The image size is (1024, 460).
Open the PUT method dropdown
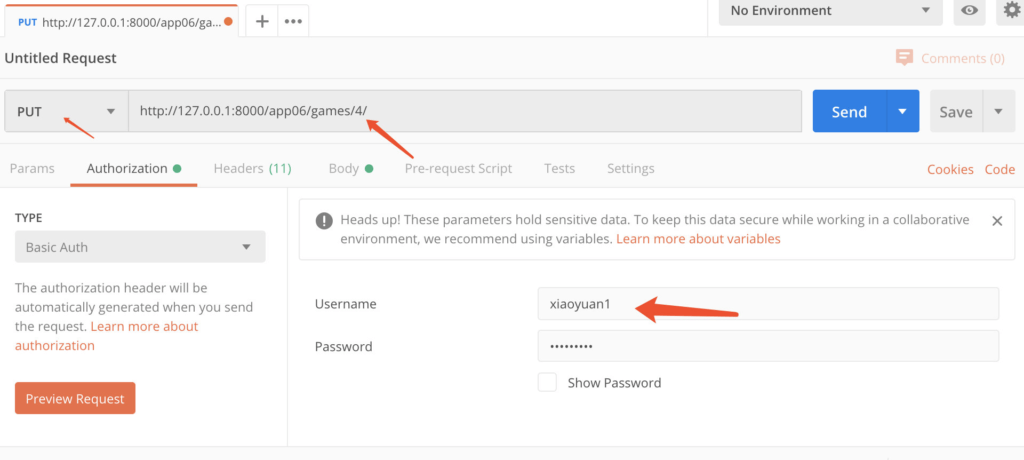click(67, 112)
